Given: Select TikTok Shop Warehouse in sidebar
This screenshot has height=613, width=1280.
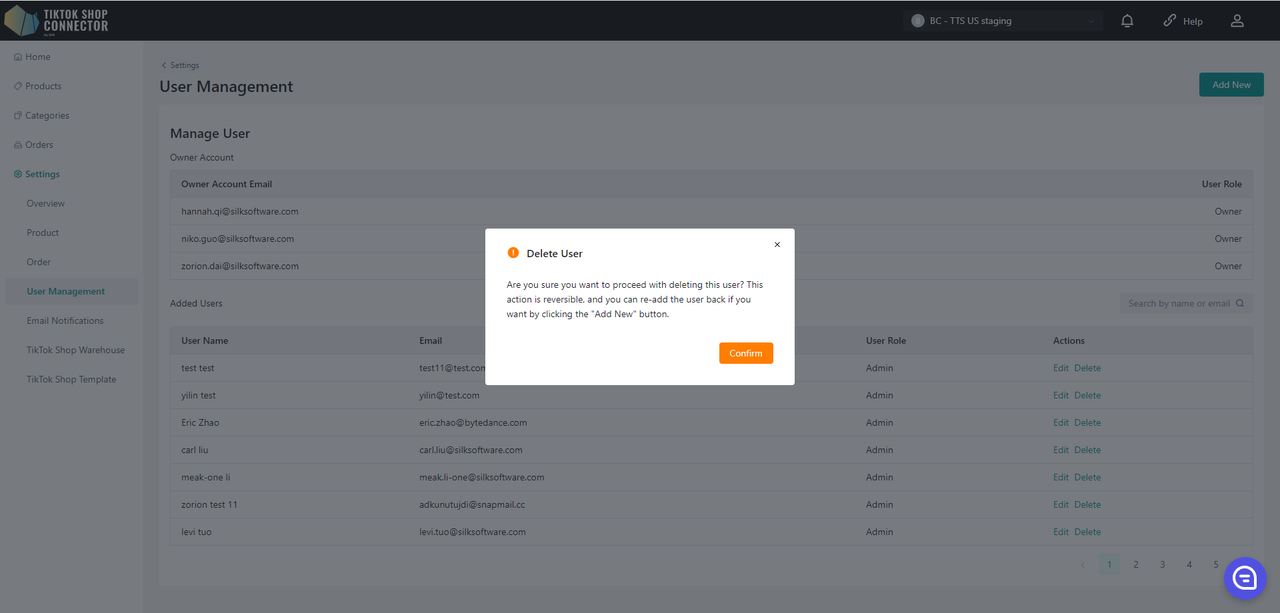Looking at the screenshot, I should point(76,350).
